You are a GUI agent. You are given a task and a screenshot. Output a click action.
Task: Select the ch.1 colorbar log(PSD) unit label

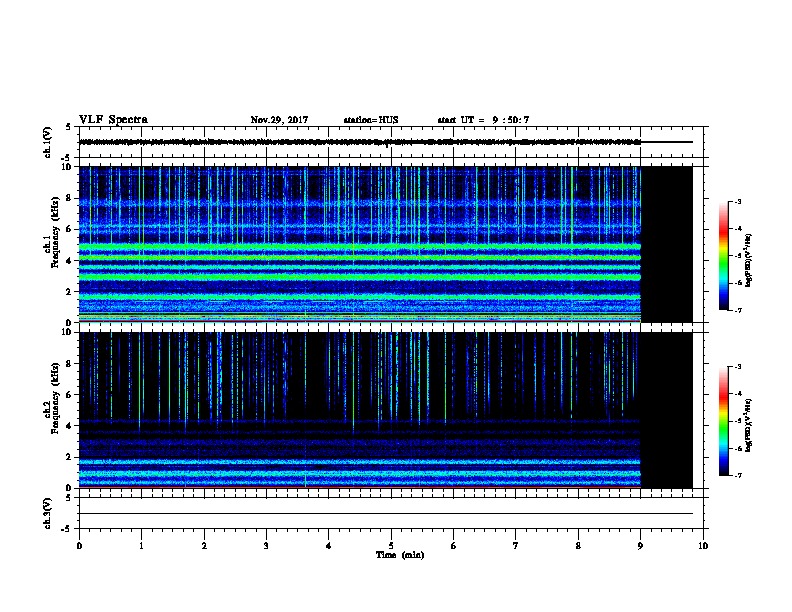[748, 260]
